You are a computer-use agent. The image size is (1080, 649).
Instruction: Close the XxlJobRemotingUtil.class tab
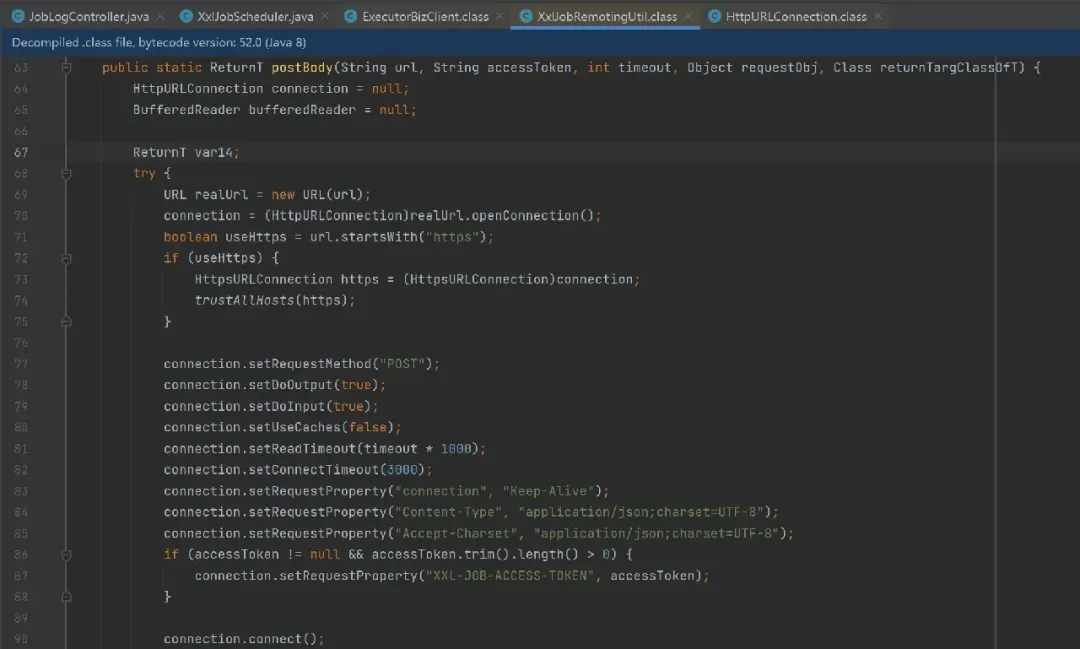point(688,17)
